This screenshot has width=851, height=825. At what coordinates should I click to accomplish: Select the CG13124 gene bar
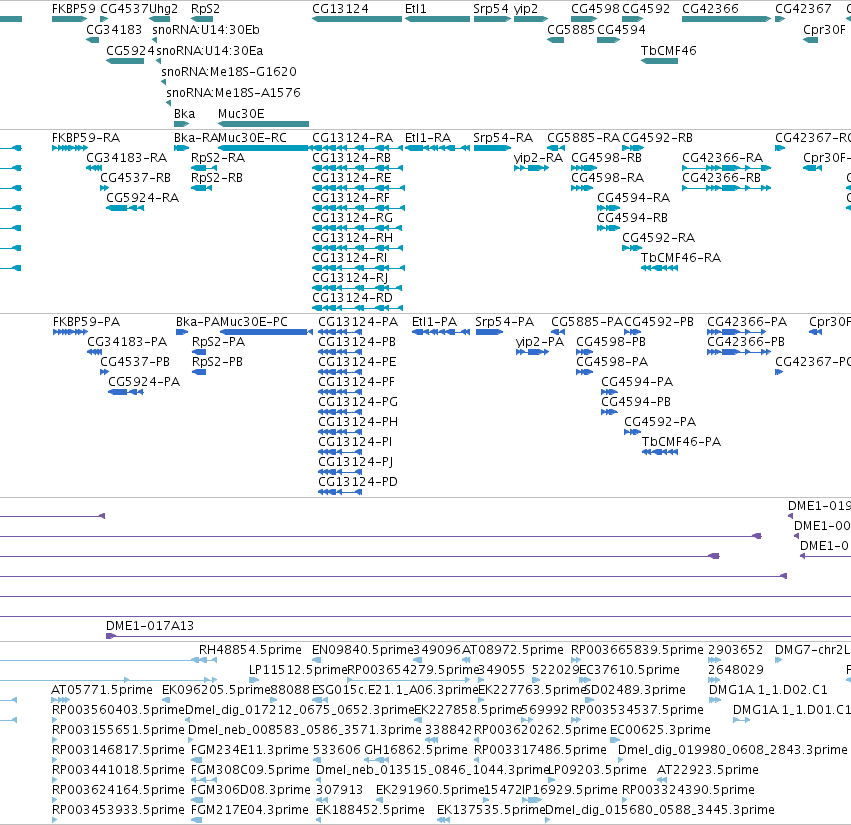357,20
